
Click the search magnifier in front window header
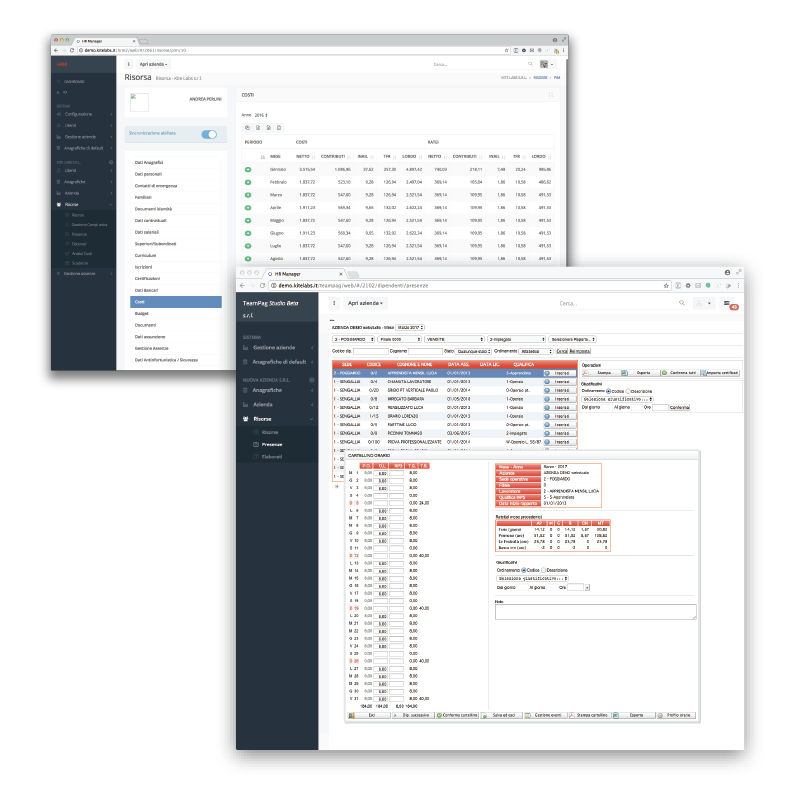click(x=682, y=302)
